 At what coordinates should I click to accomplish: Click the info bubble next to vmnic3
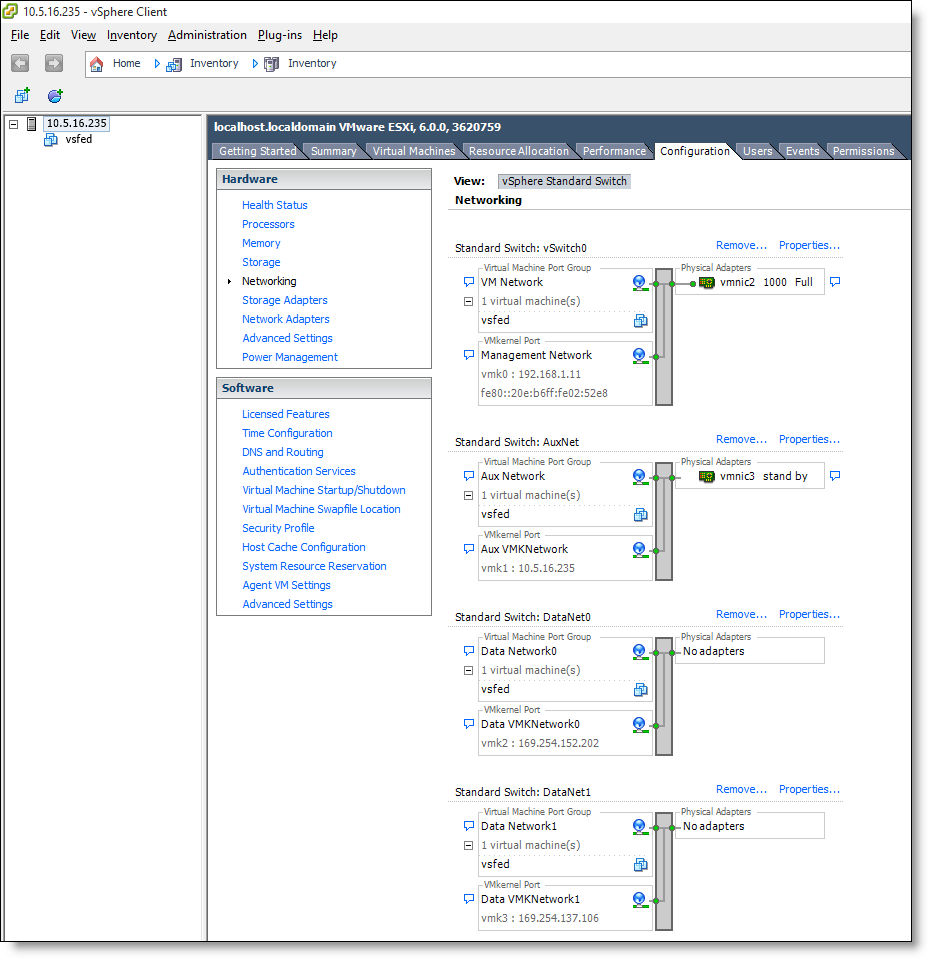(835, 476)
